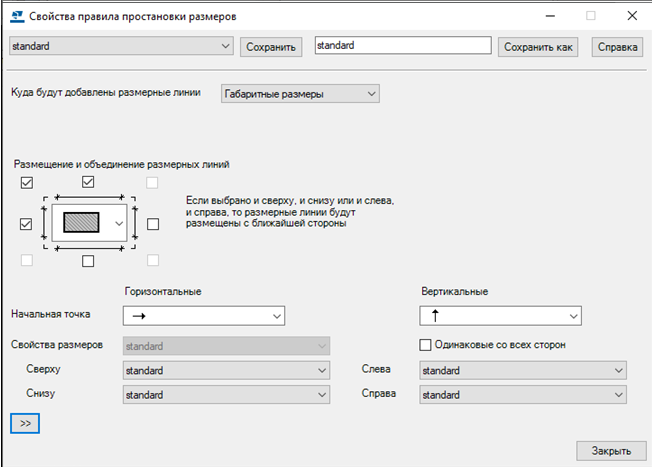Expand the 'Сверху' dimension properties dropdown
The height and width of the screenshot is (467, 652).
point(226,371)
